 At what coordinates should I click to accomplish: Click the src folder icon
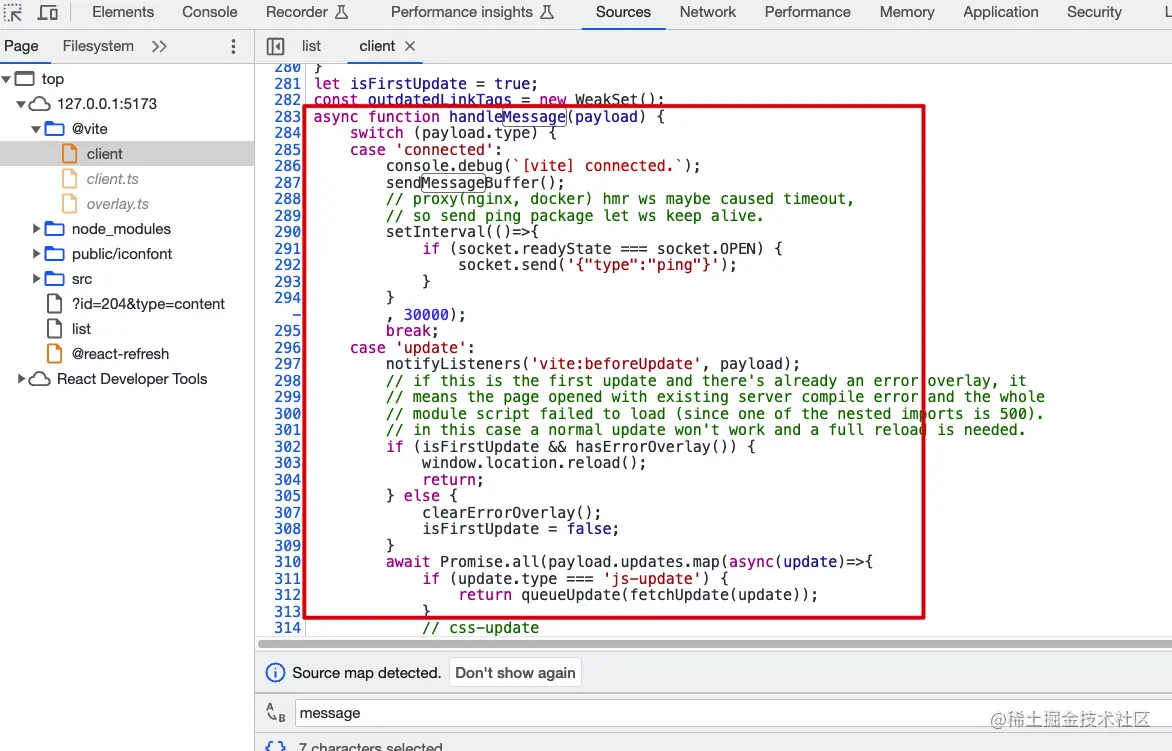(x=55, y=279)
